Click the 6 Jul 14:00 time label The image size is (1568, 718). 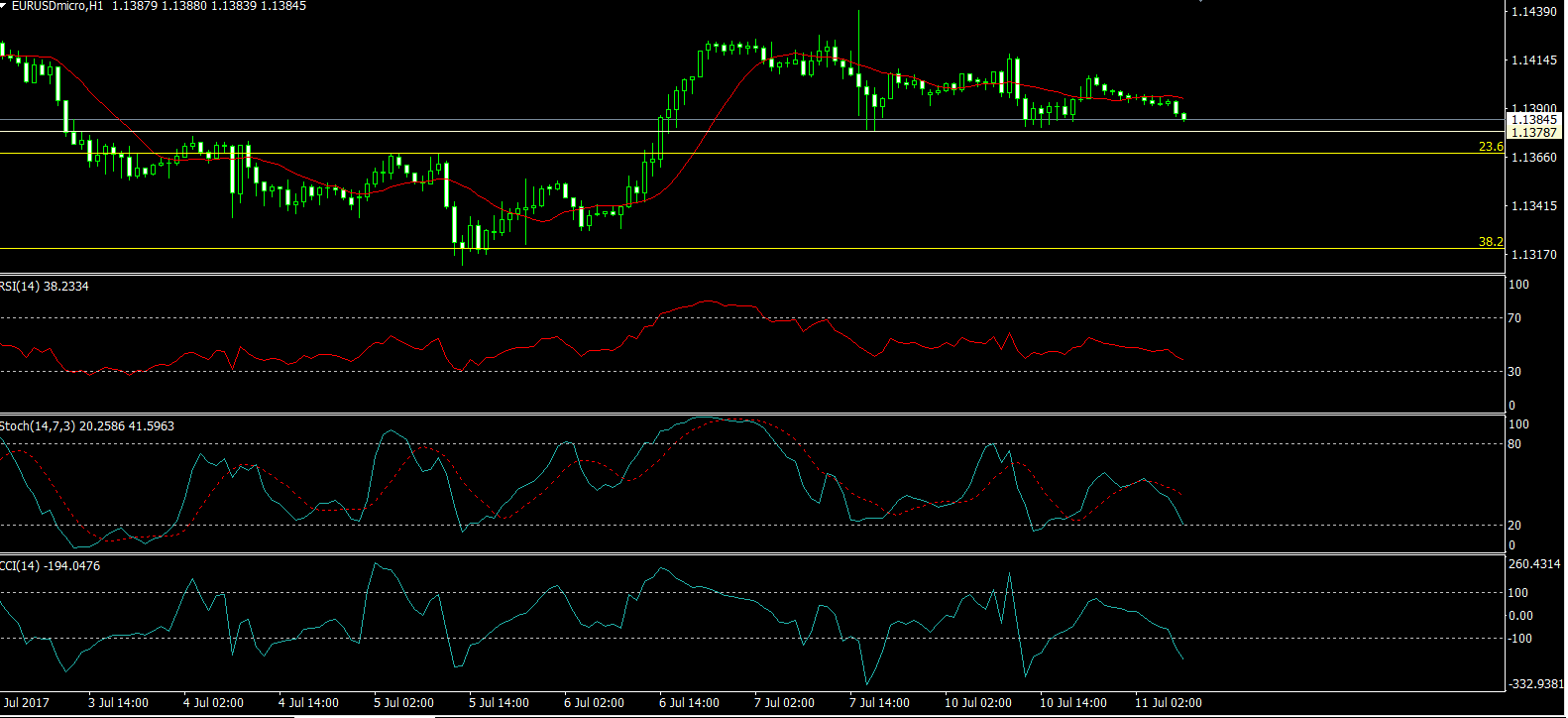coord(690,702)
